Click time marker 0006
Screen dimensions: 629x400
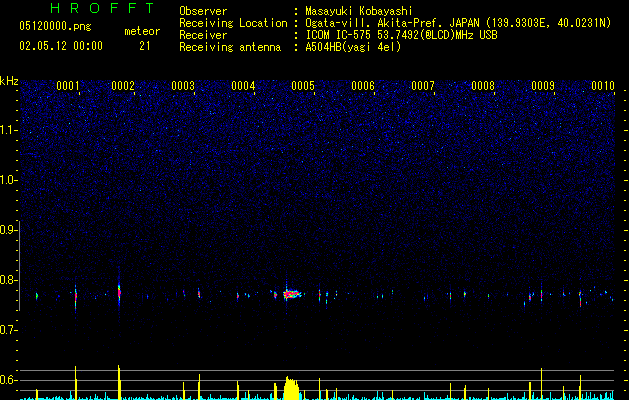pyautogui.click(x=363, y=86)
